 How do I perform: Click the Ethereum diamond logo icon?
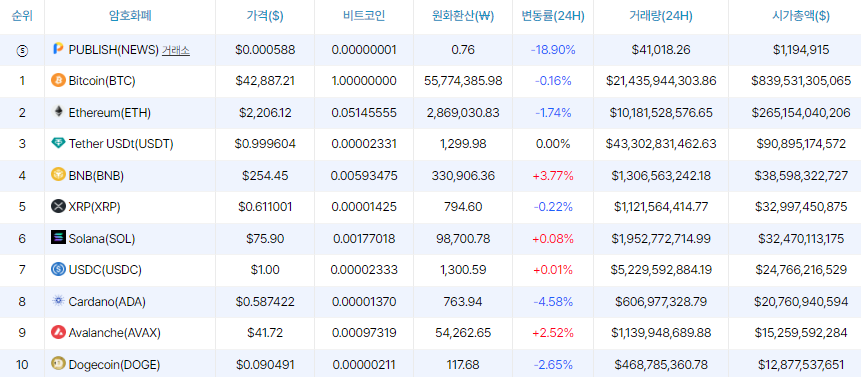coord(58,112)
